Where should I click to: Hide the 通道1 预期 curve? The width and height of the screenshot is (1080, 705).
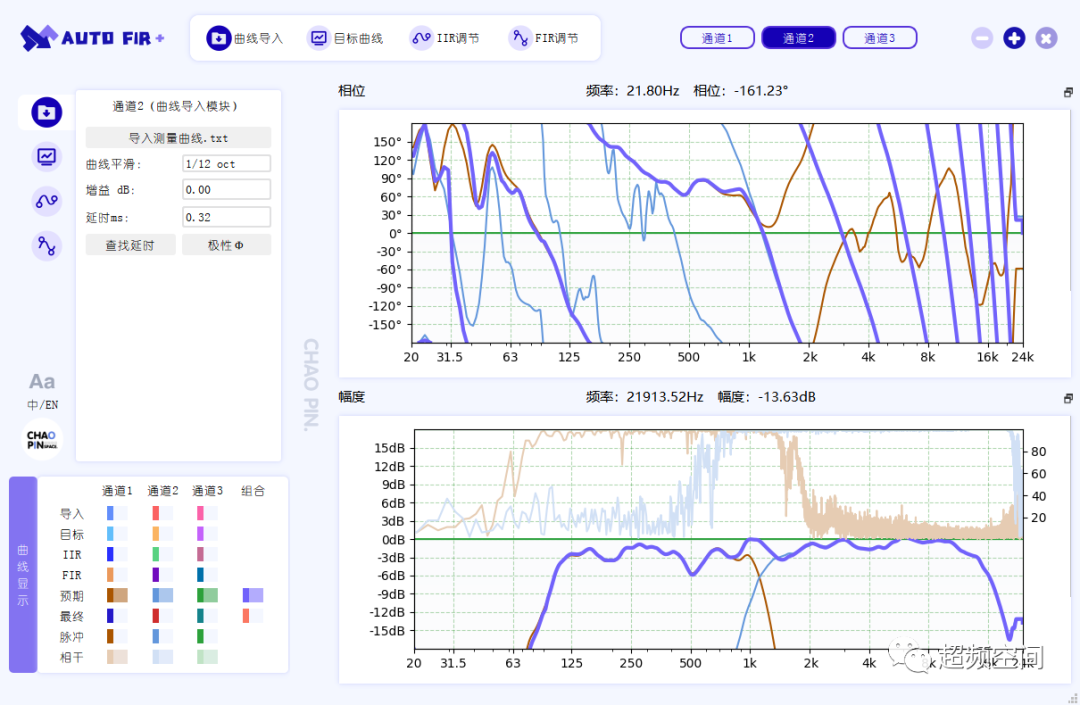(117, 596)
